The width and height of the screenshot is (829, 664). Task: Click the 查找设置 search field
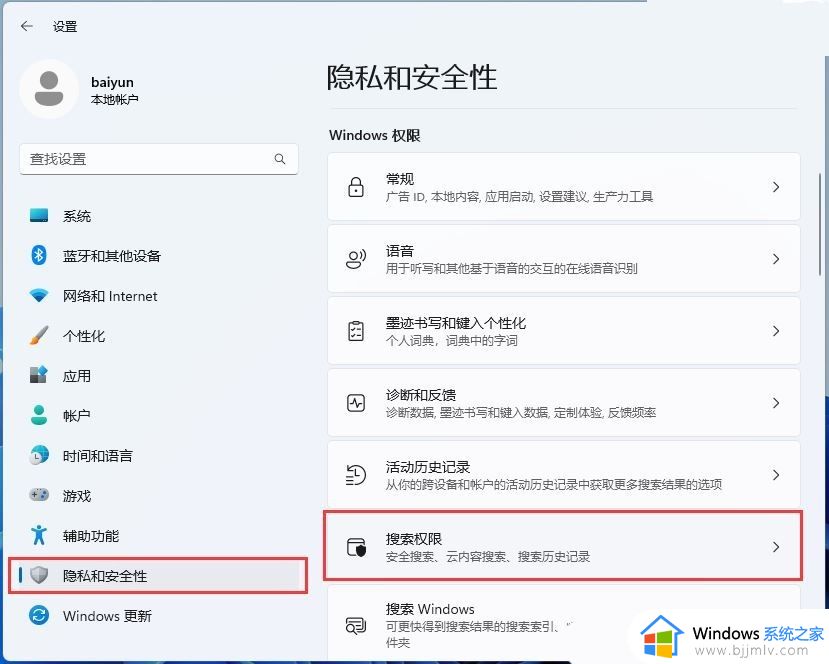159,159
